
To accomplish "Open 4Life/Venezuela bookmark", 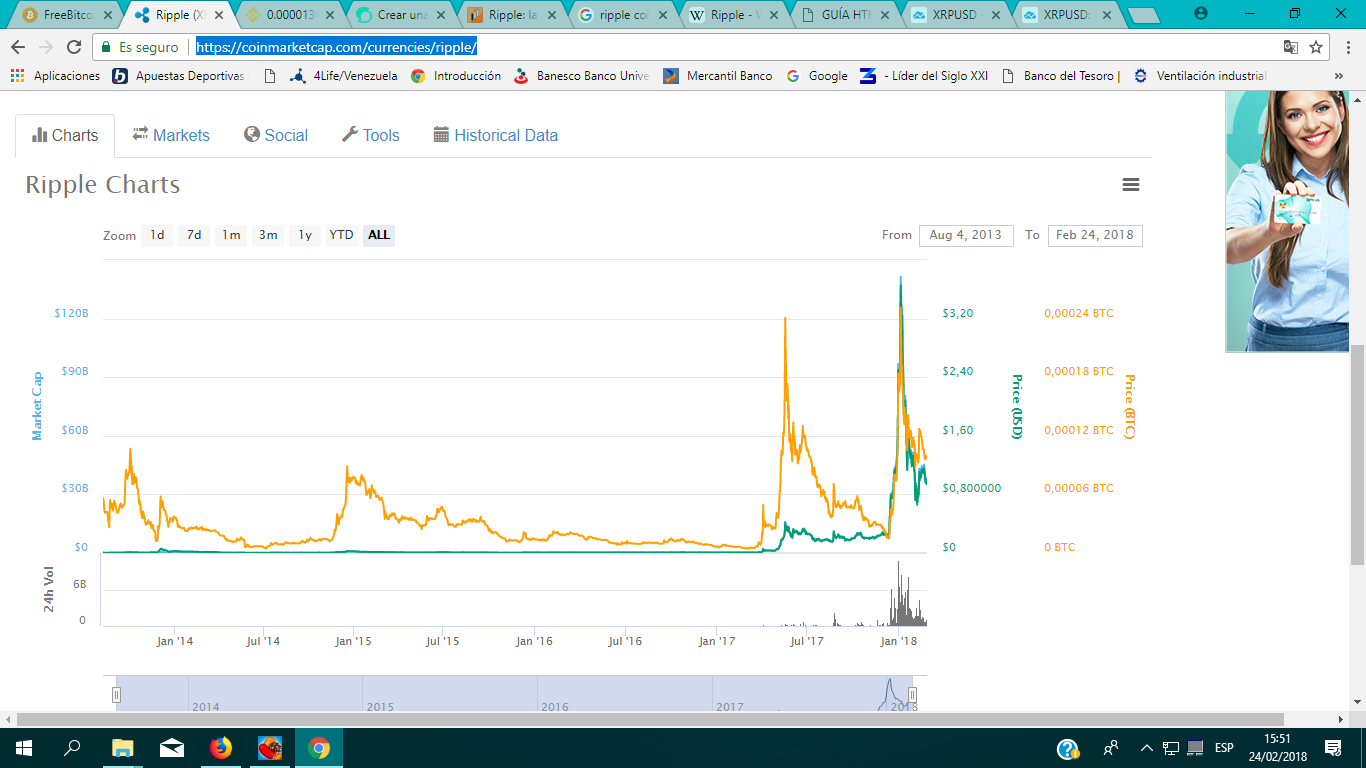I will [x=343, y=76].
